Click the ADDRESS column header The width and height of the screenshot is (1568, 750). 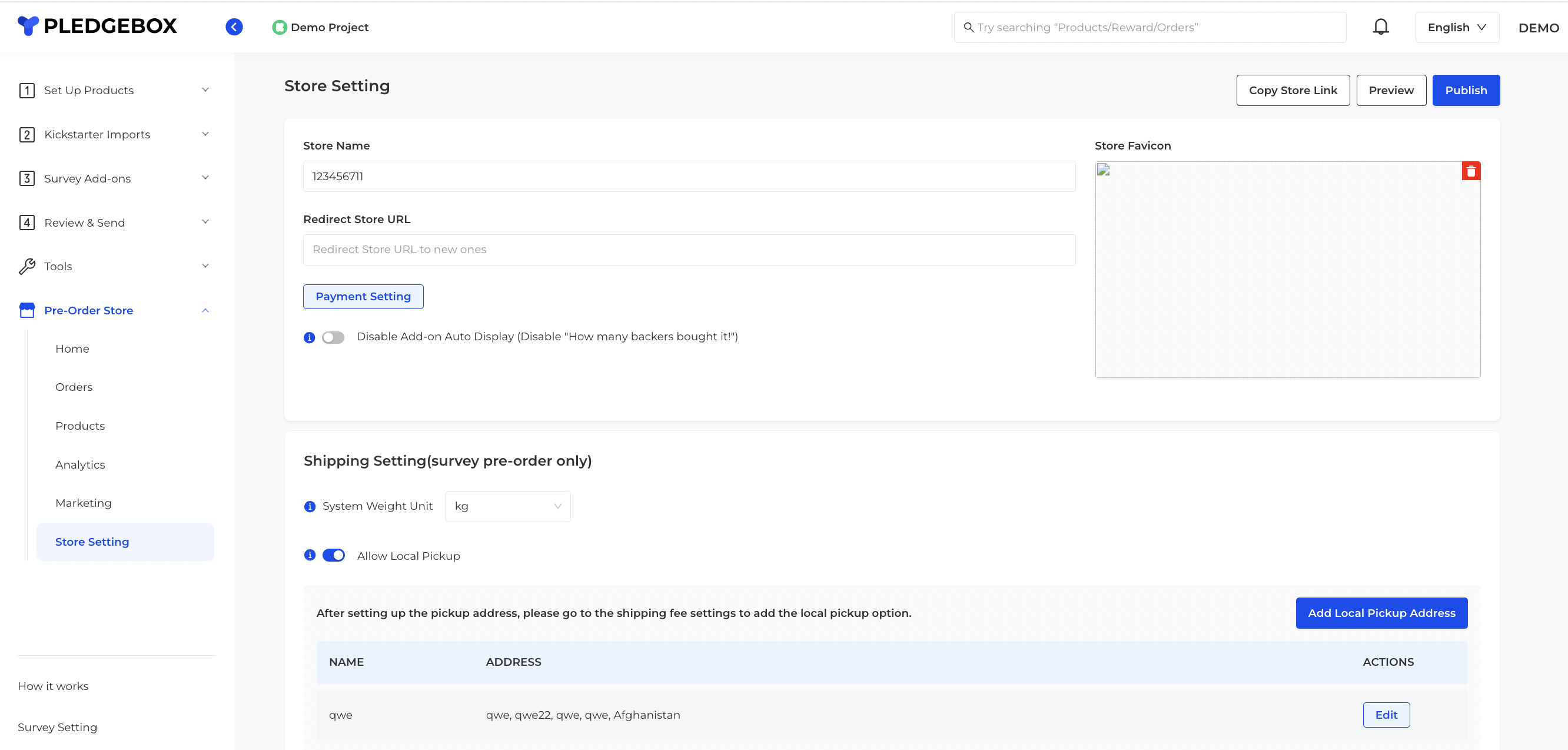513,662
